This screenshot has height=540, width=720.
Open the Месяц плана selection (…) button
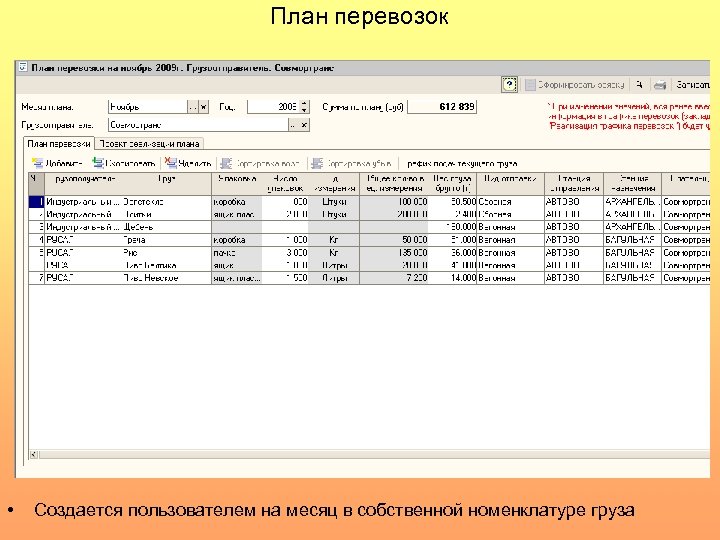(193, 107)
